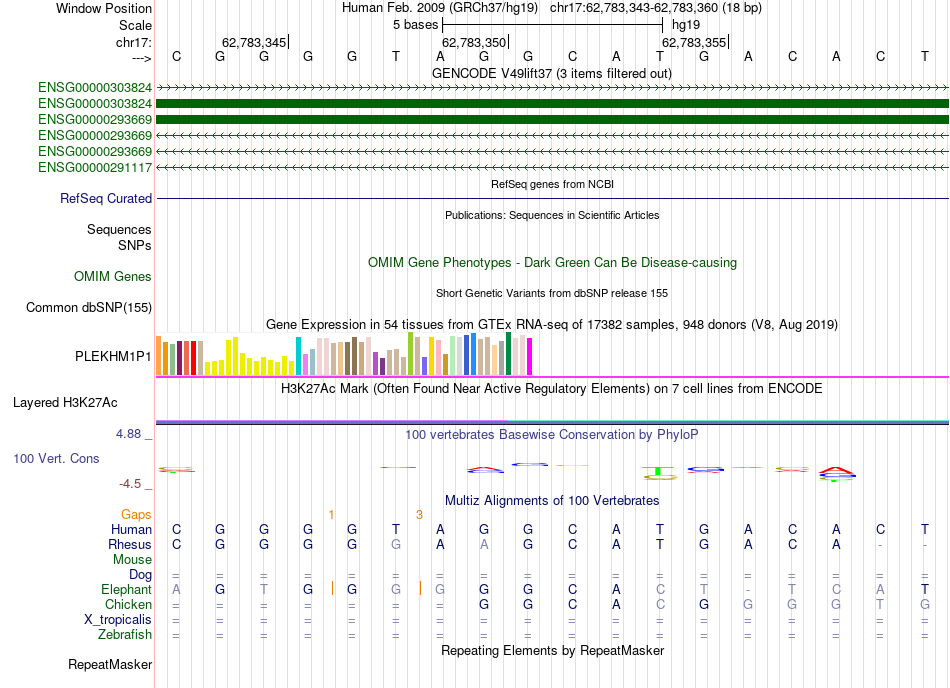Viewport: 950px width, 688px height.
Task: Click the PLEKHM1P1 GTEx expression label
Action: pos(113,357)
